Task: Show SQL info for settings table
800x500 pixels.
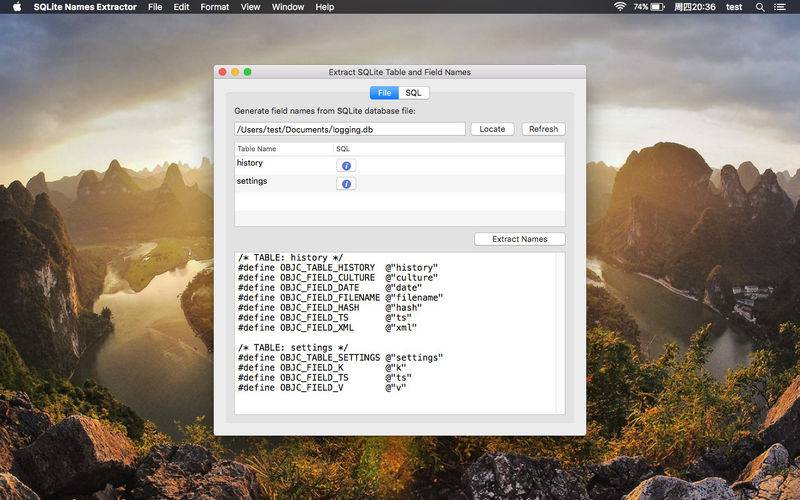Action: pyautogui.click(x=346, y=184)
